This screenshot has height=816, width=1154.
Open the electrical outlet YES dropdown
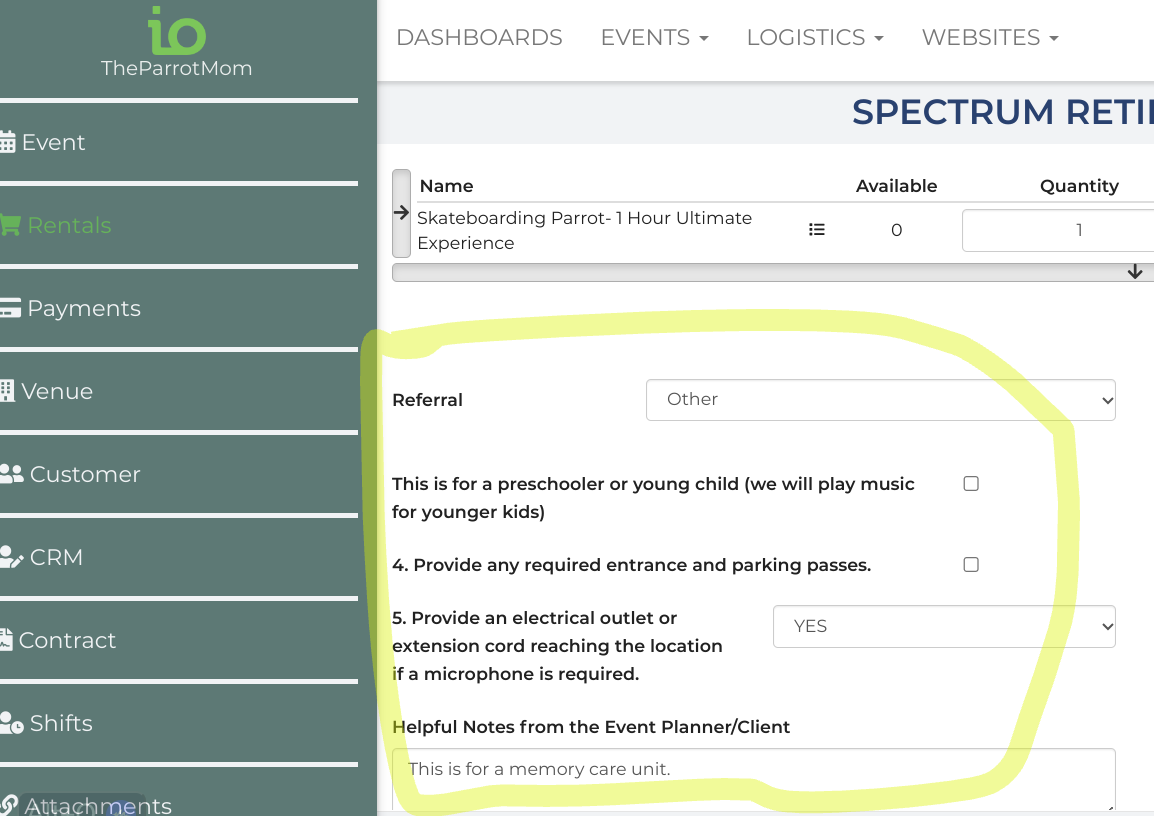tap(943, 627)
